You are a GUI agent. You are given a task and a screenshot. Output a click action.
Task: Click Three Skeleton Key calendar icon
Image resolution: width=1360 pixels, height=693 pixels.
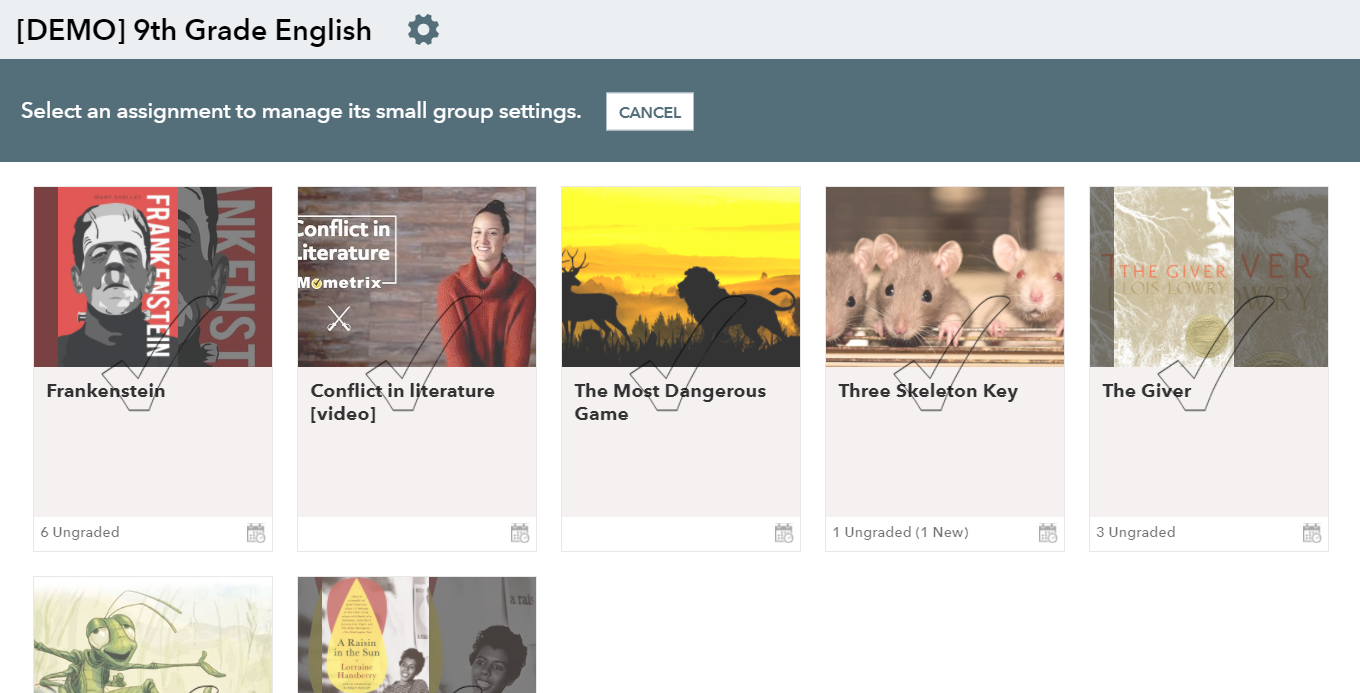click(1048, 533)
